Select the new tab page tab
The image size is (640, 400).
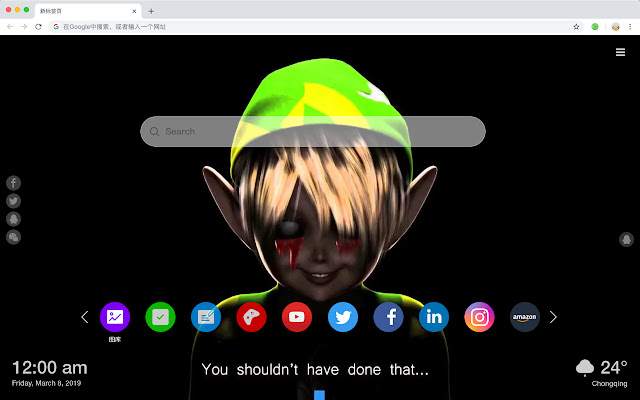[88, 11]
